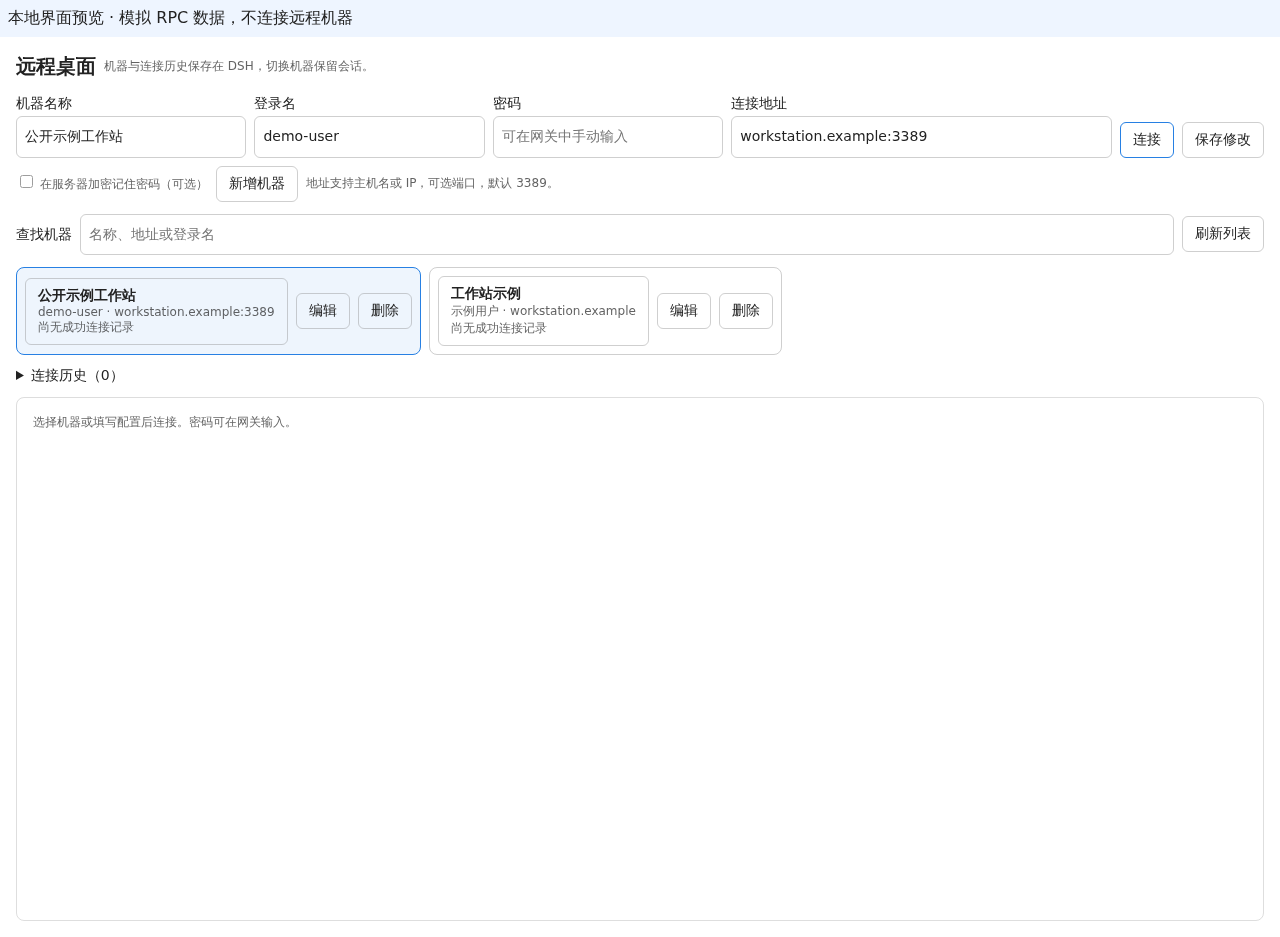Viewport: 1280px width, 937px height.
Task: Click the 刷新列表 button
Action: coord(1222,234)
